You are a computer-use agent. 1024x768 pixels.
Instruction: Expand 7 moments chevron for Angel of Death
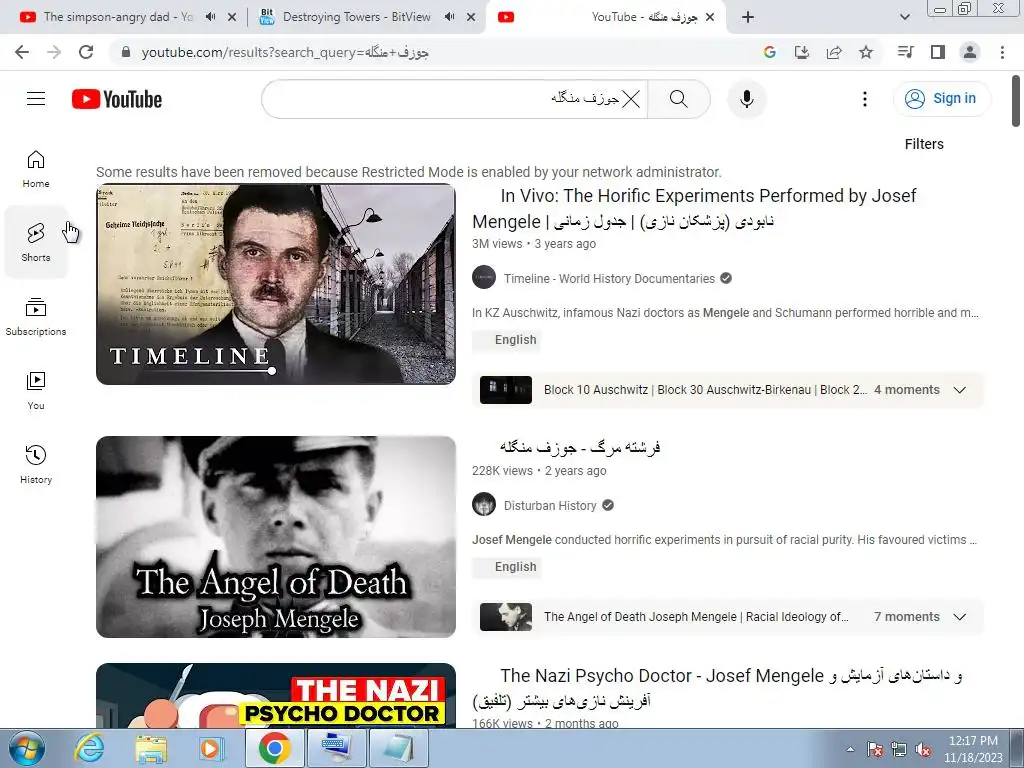point(959,617)
